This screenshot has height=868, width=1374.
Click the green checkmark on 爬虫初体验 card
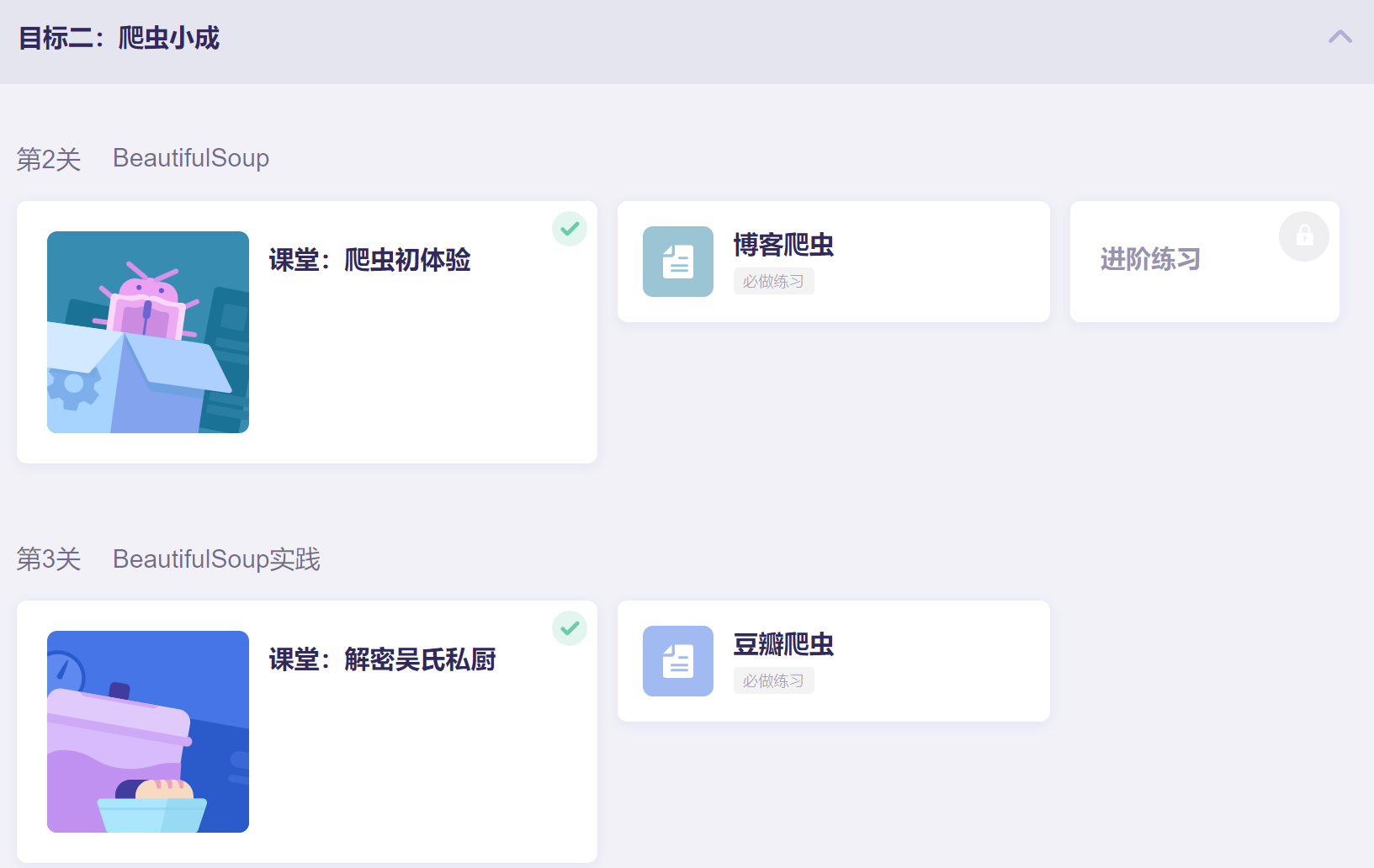click(570, 229)
